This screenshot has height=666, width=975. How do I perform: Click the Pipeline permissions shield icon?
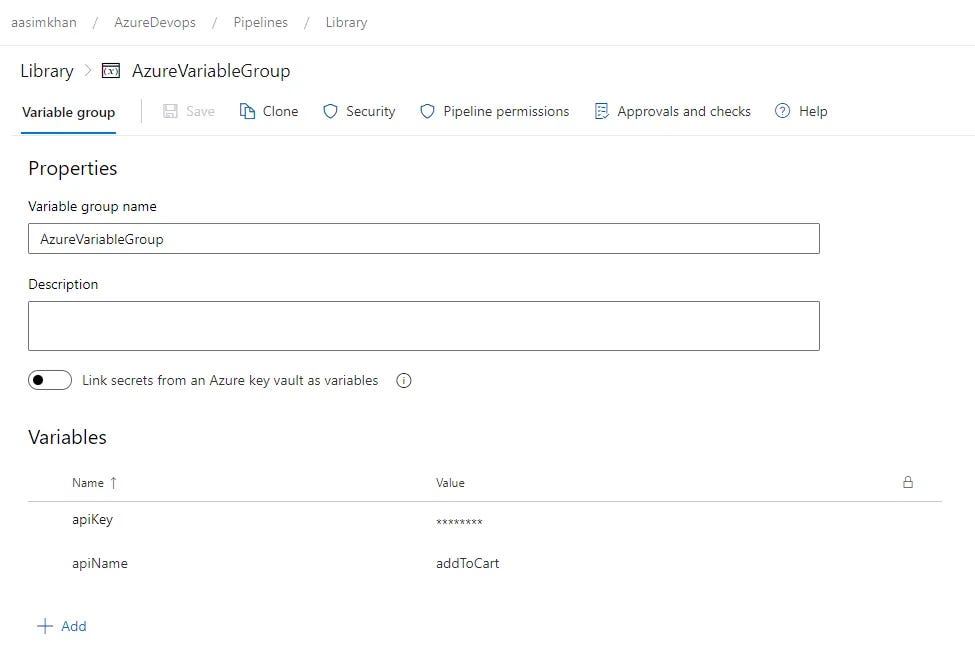(x=427, y=111)
